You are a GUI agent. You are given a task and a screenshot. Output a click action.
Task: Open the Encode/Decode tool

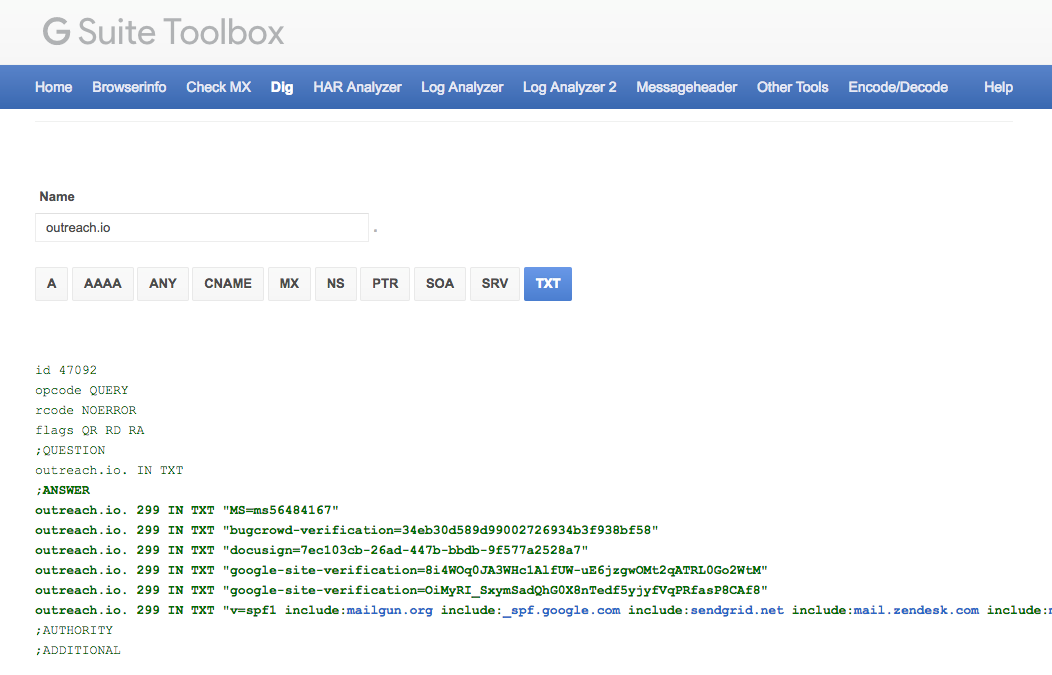[897, 87]
